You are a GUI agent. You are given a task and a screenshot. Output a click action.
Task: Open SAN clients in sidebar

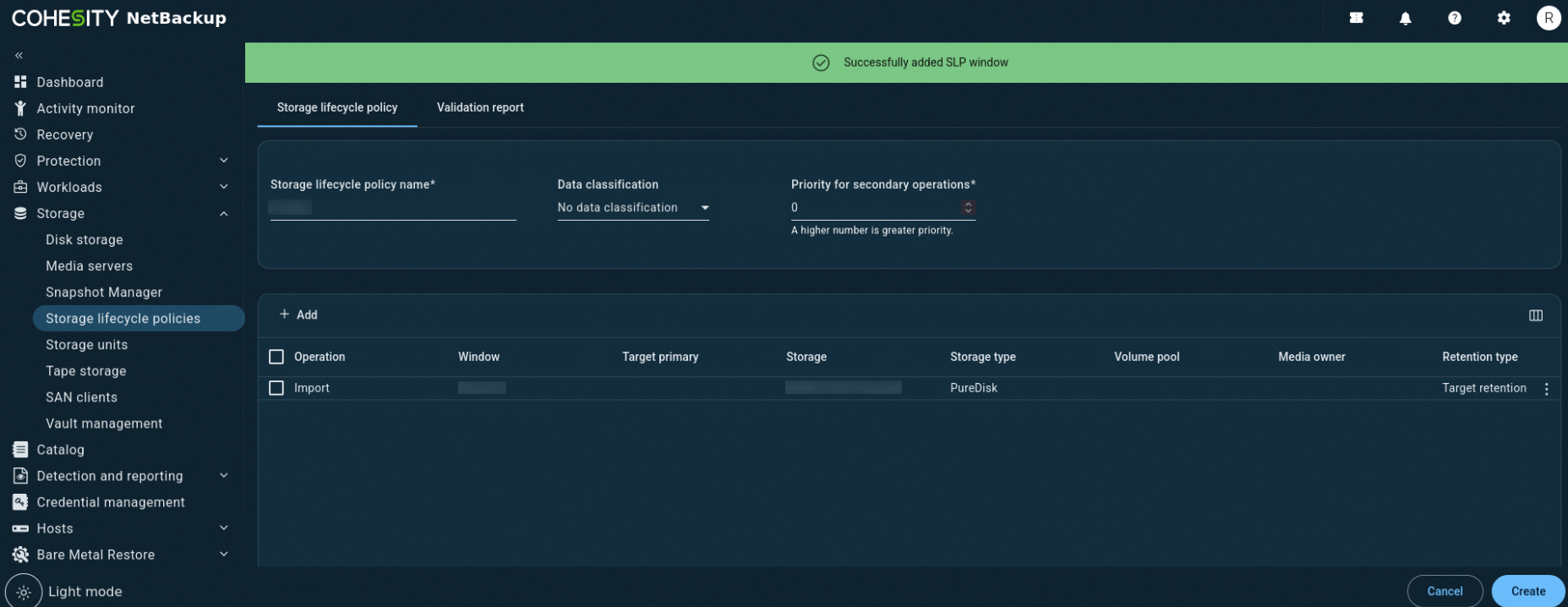(x=81, y=397)
